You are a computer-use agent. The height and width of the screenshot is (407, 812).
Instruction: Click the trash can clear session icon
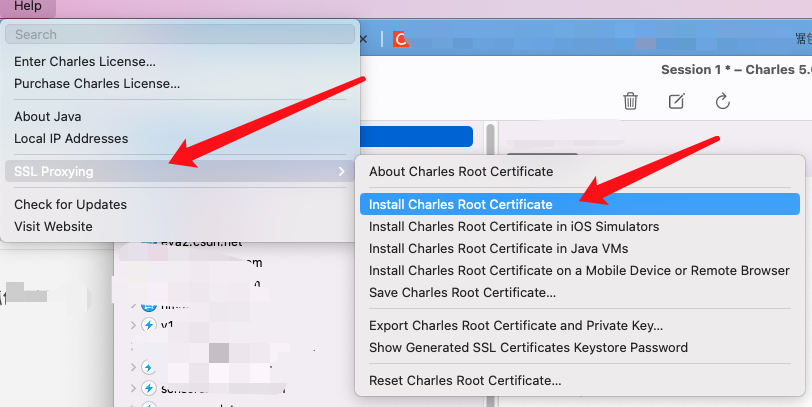click(x=630, y=101)
